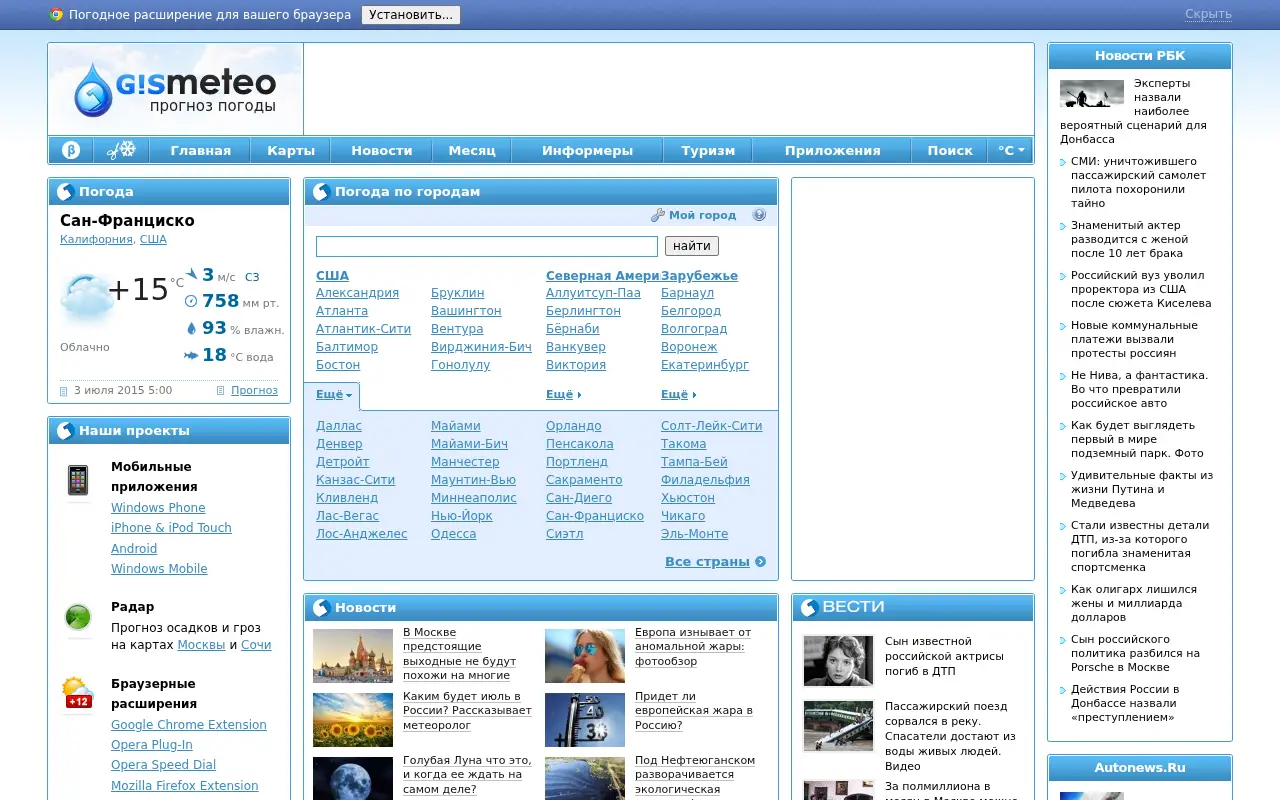Open the Туризм menu item
This screenshot has height=800, width=1280.
click(x=708, y=150)
